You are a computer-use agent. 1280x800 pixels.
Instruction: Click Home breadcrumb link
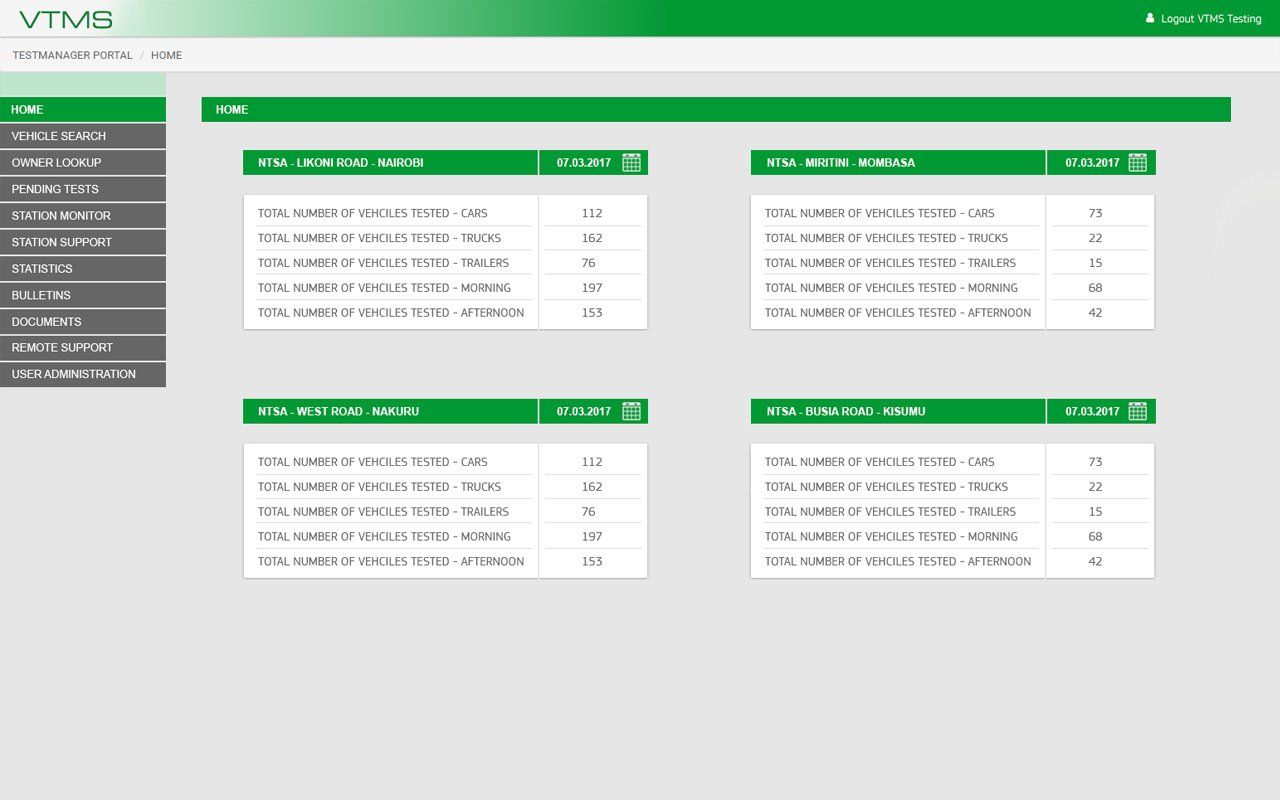(x=166, y=55)
